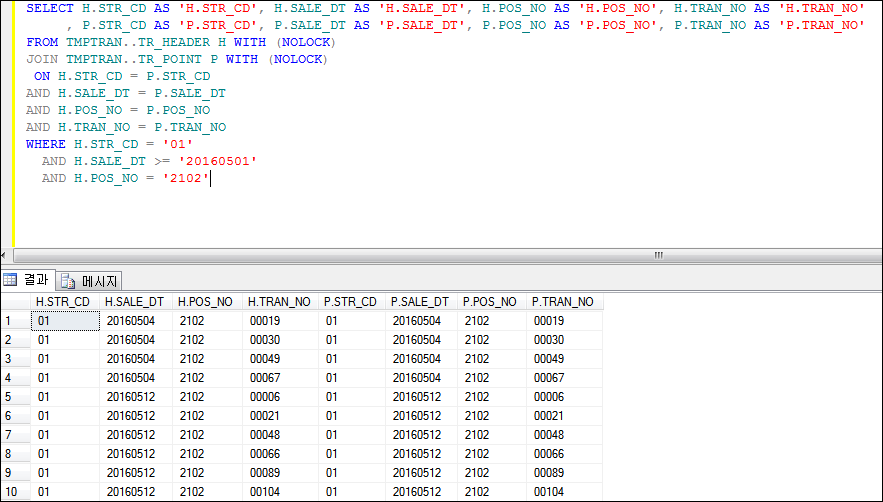Place cursor on AND H.TRAN_NO = P.TRAN_NO line
This screenshot has height=502, width=883.
click(x=126, y=127)
